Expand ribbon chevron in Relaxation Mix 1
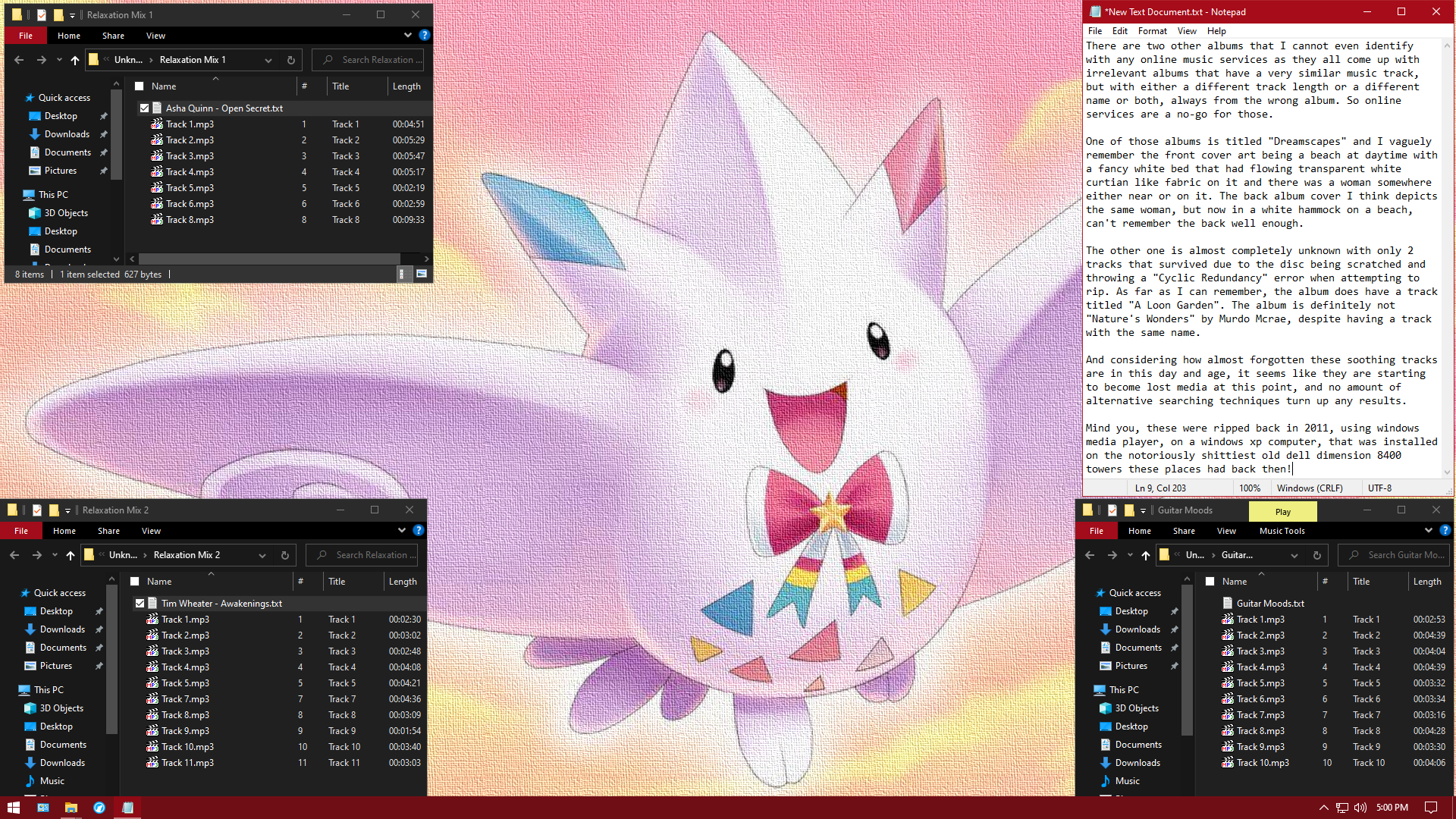The image size is (1456, 819). pyautogui.click(x=408, y=35)
